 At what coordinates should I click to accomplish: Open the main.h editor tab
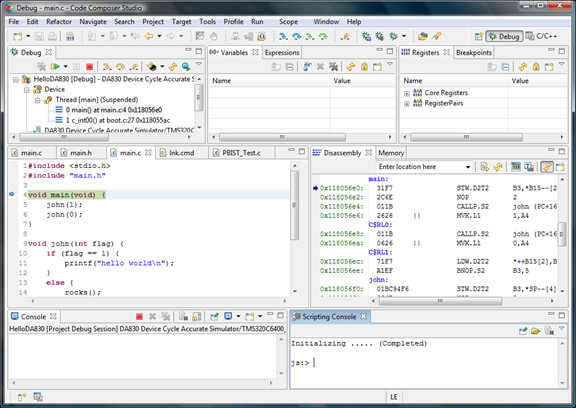point(81,153)
